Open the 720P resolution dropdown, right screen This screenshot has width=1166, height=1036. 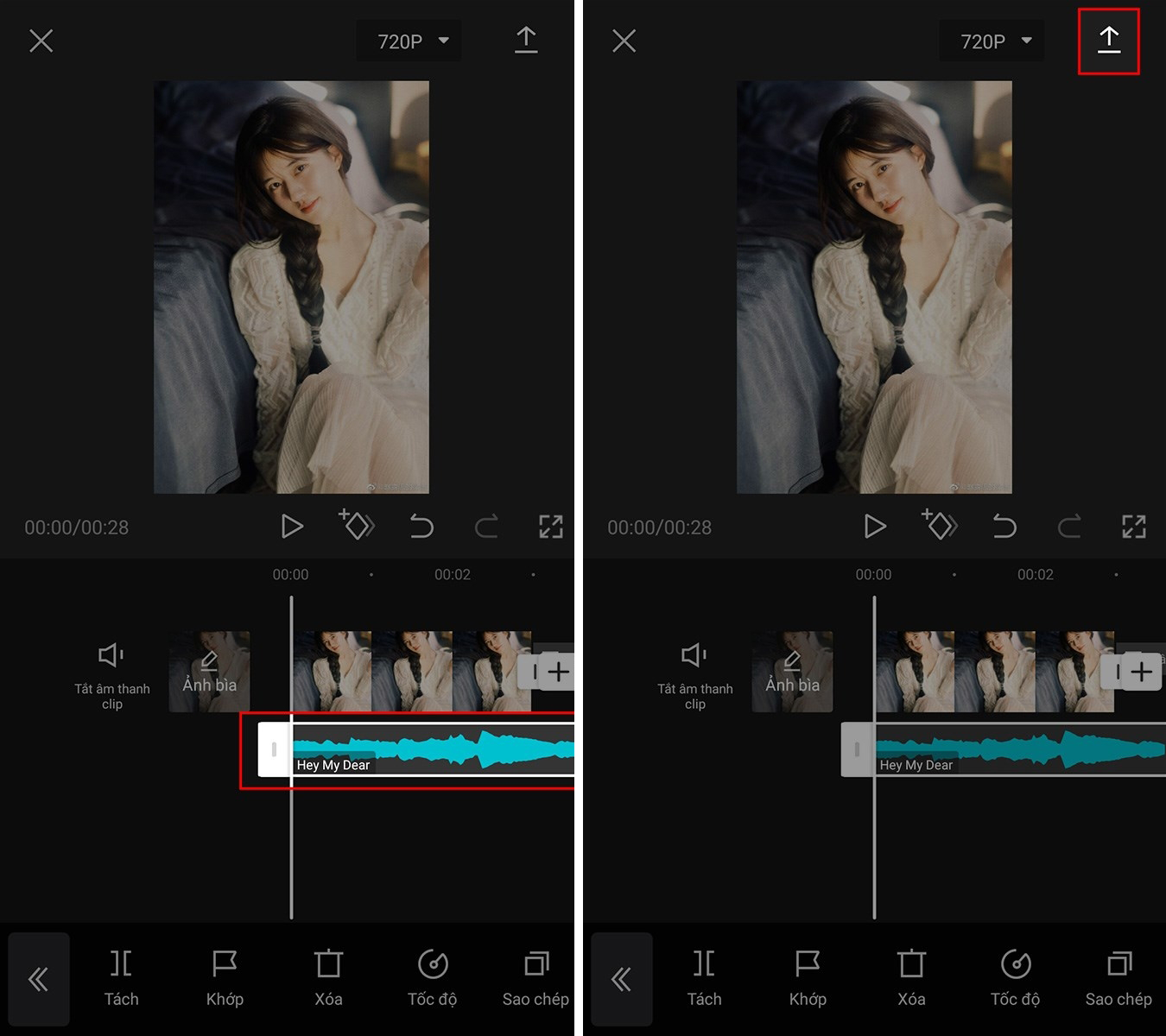[x=992, y=41]
